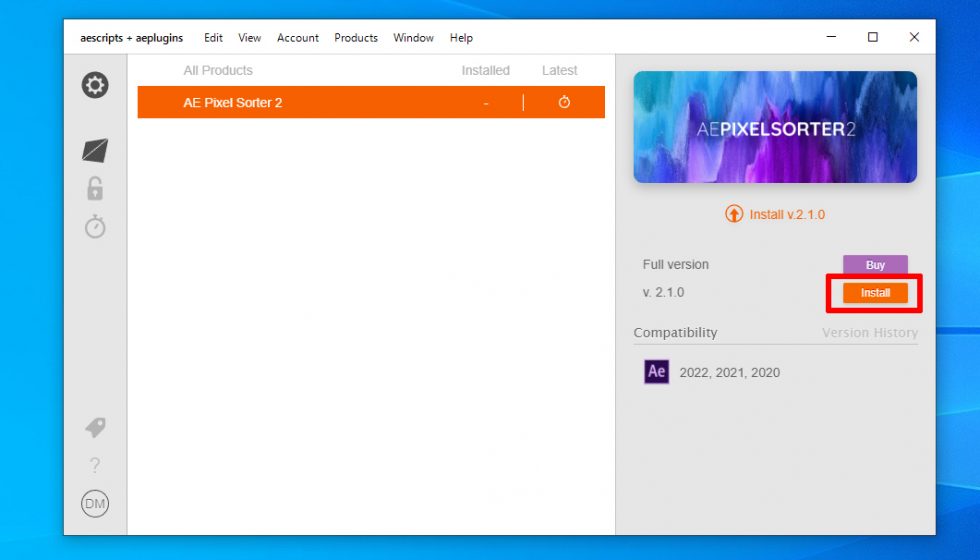The width and height of the screenshot is (980, 560).
Task: Open the Help menu
Action: pyautogui.click(x=461, y=38)
